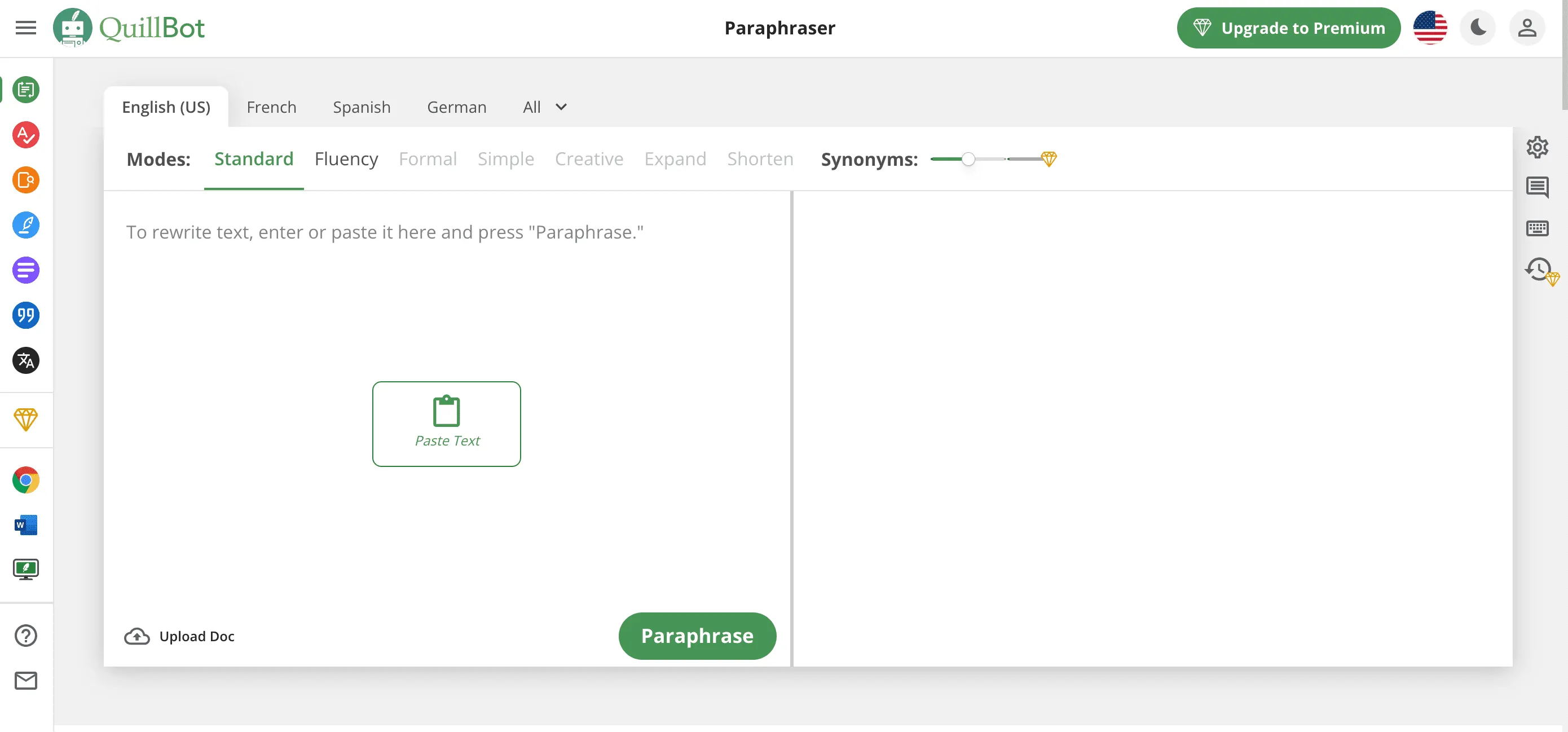Open the Translator sidebar icon
Screen dimensions: 1568x732
tap(25, 361)
